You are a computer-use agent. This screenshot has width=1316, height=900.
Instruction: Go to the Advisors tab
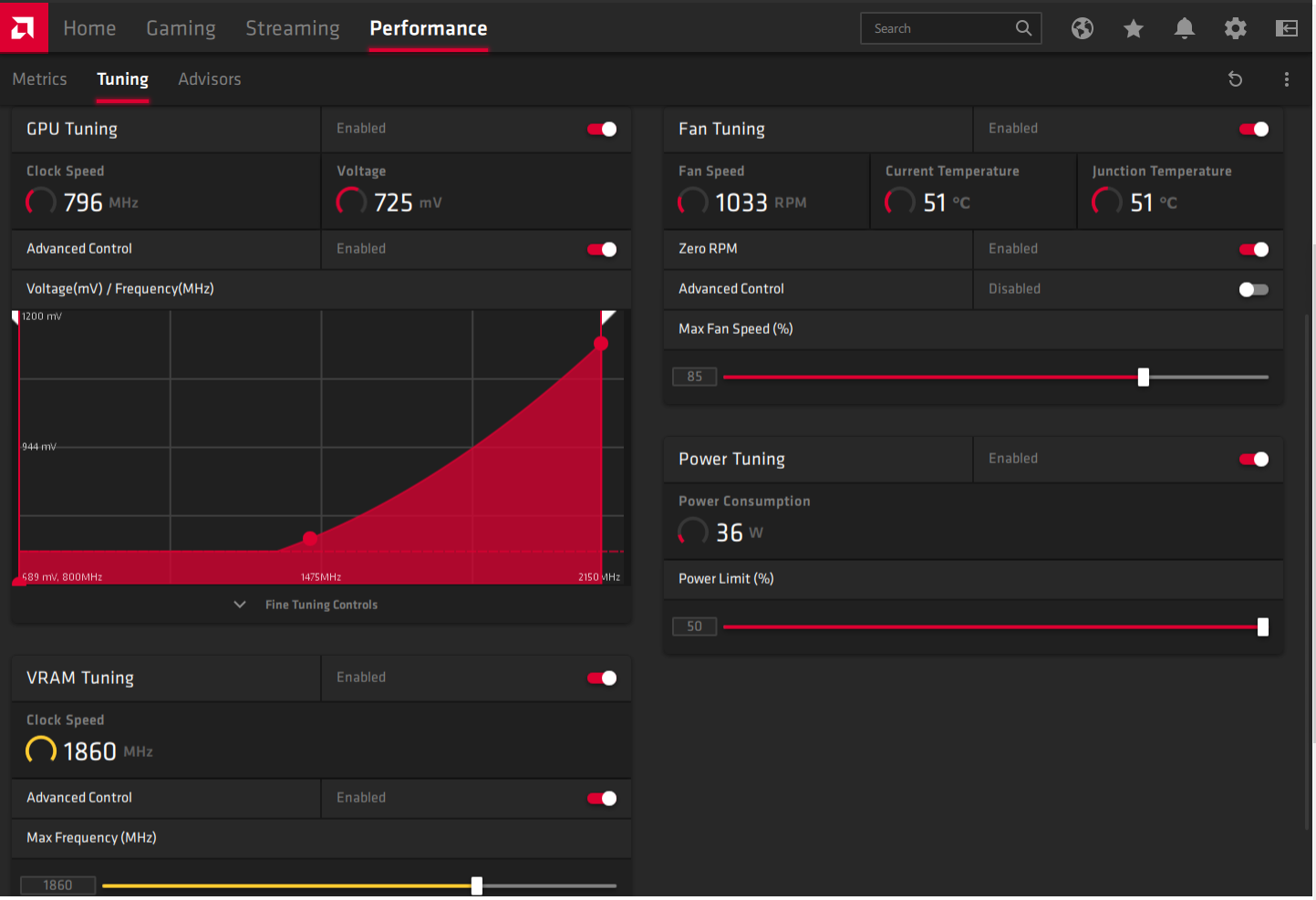pyautogui.click(x=210, y=79)
